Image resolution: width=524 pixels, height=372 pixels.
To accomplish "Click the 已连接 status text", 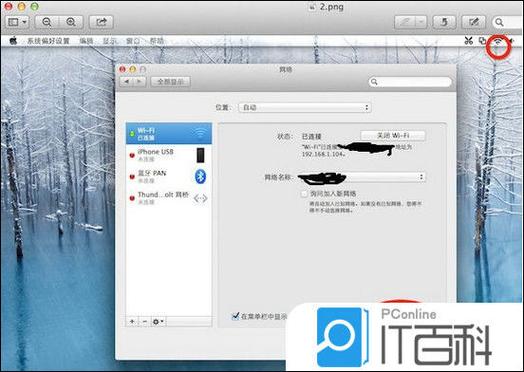I will pos(311,136).
